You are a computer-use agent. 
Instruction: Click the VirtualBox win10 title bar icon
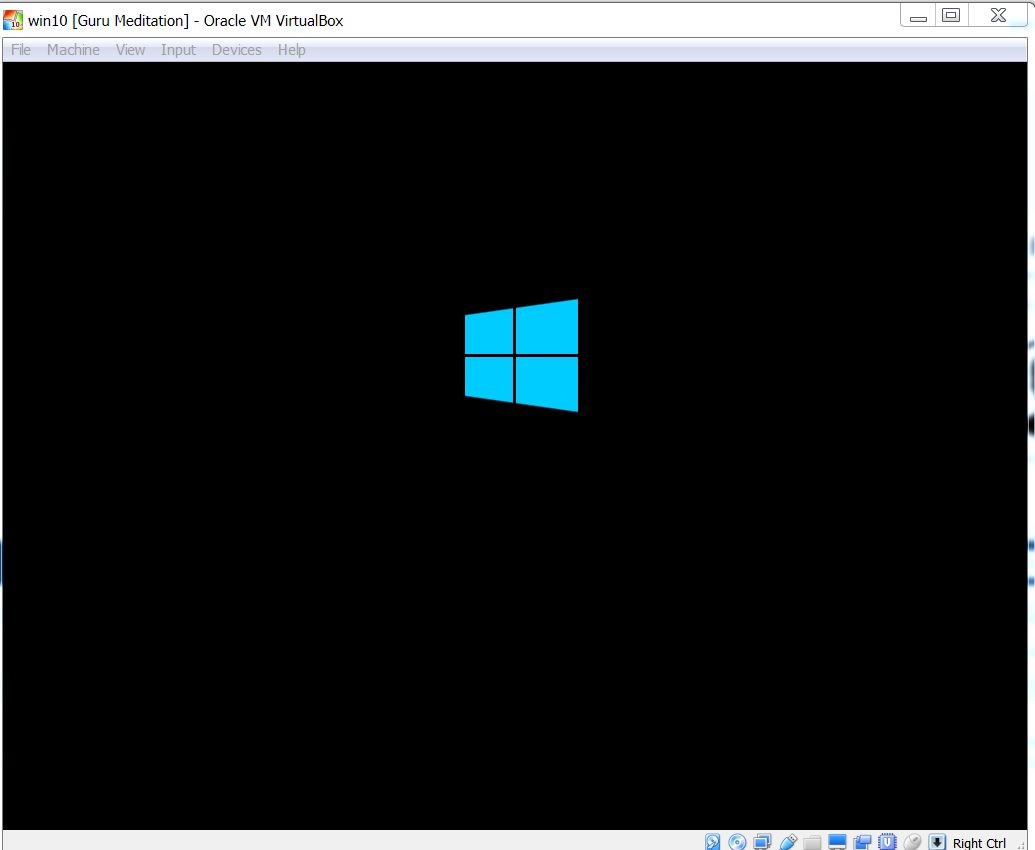pyautogui.click(x=13, y=20)
